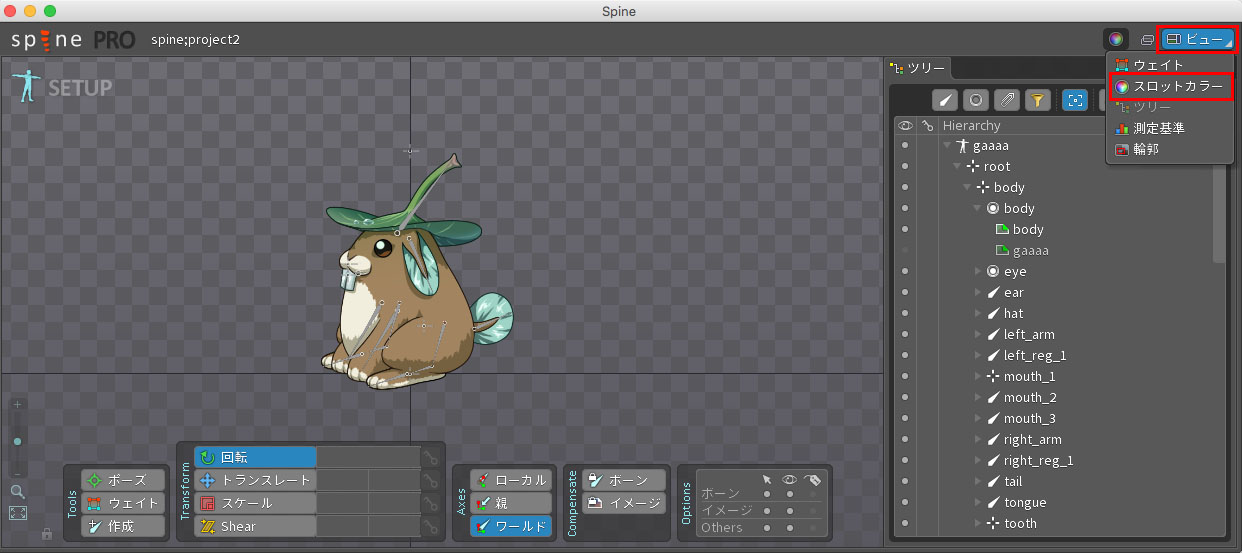Click the fit-to-screen icon below the magnifier
Image resolution: width=1242 pixels, height=553 pixels.
17,513
